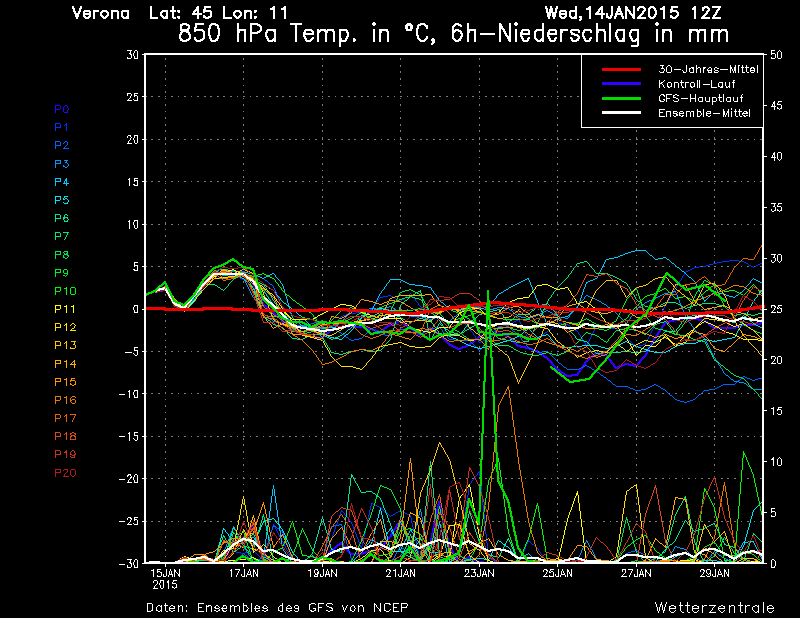Click the red 30-Jahres-Mittel legend line
The height and width of the screenshot is (618, 800).
point(621,69)
